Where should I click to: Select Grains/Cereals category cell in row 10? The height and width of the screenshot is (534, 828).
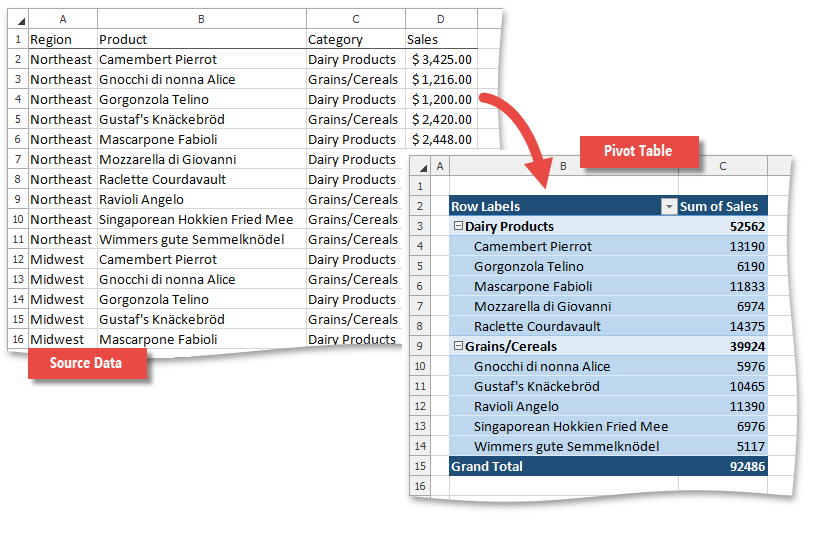point(354,219)
